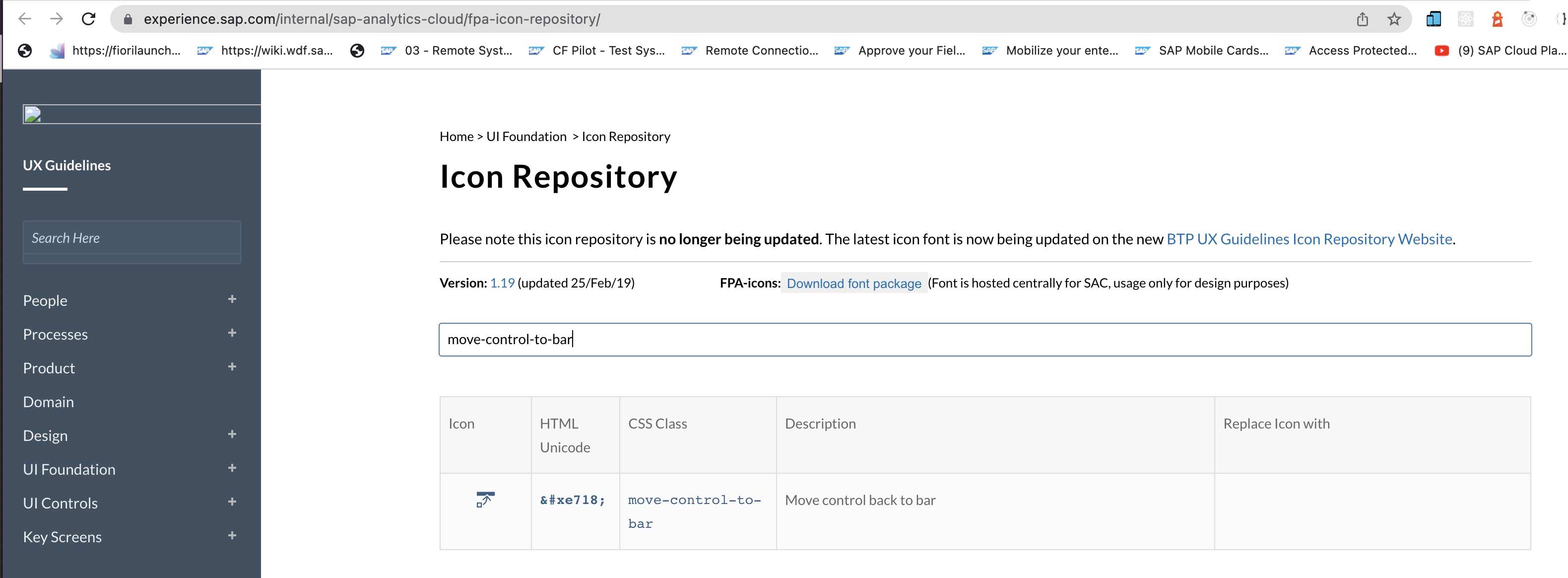Click the React DevTools extension icon
Viewport: 1568px width, 578px height.
pyautogui.click(x=1466, y=19)
